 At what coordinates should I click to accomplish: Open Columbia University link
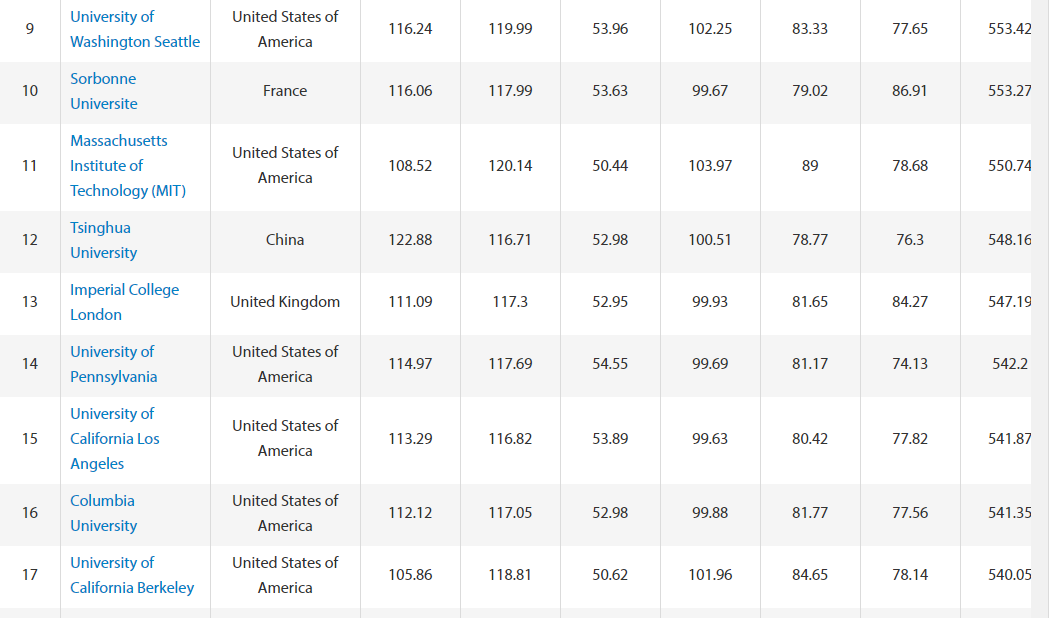point(104,513)
